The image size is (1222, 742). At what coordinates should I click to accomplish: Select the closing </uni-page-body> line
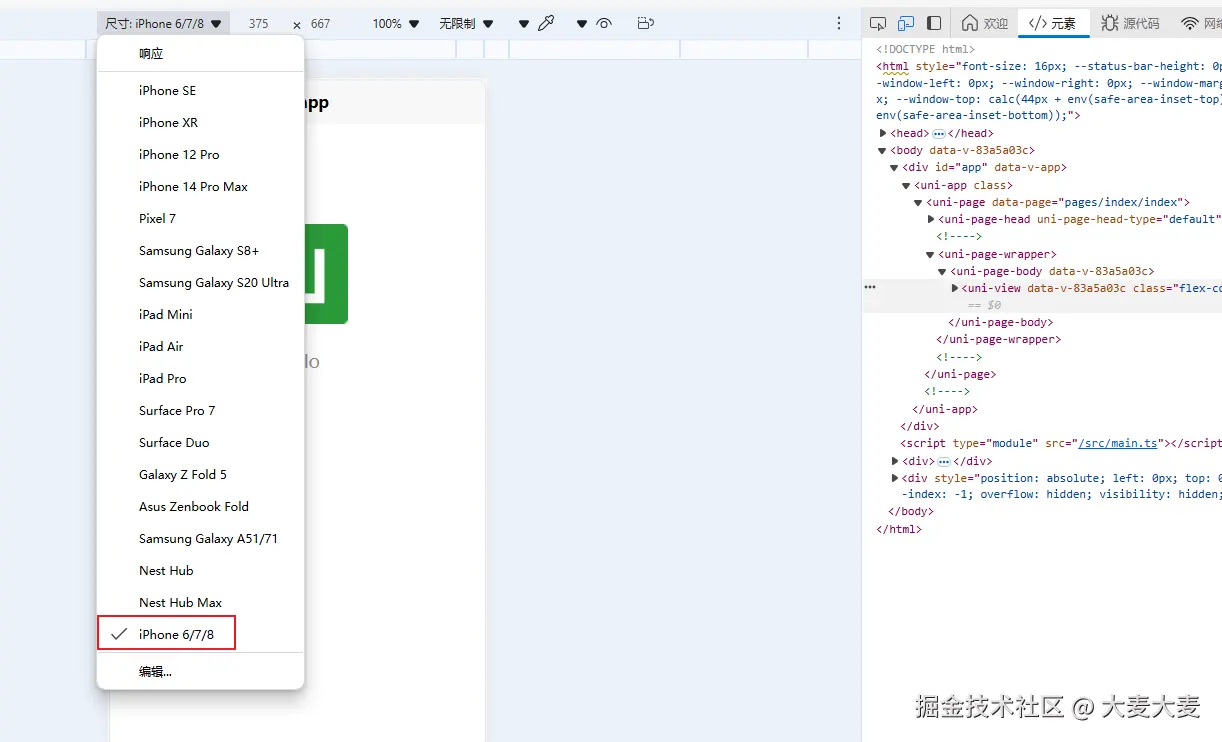pos(1000,322)
